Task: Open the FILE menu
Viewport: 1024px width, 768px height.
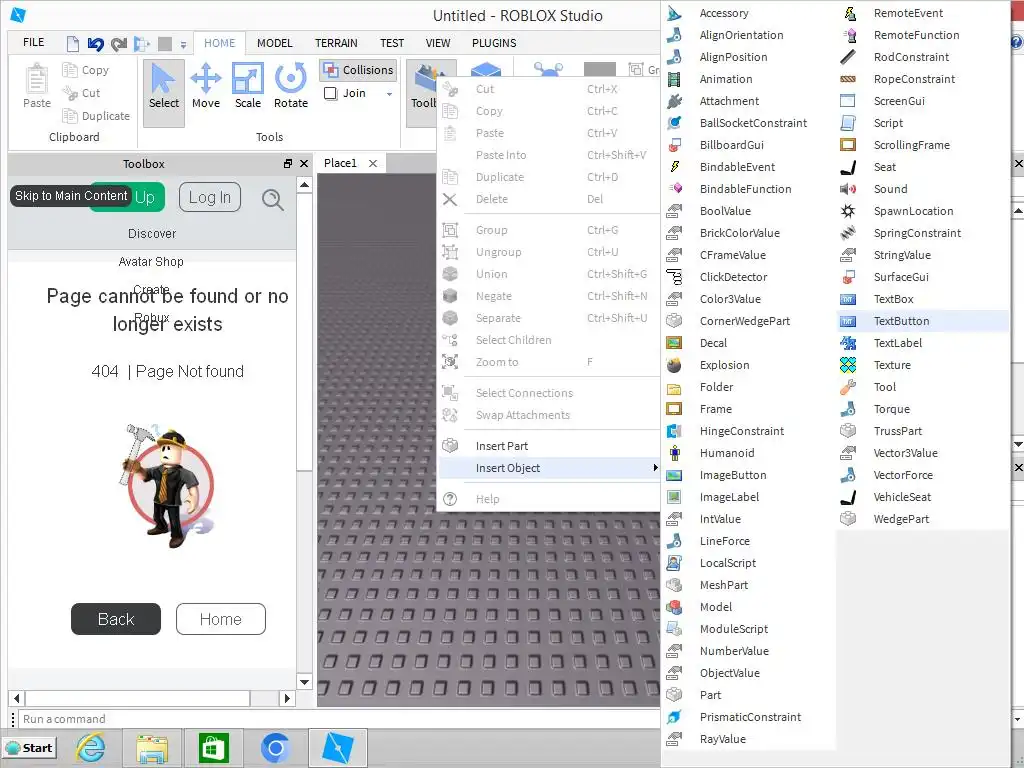Action: [33, 42]
